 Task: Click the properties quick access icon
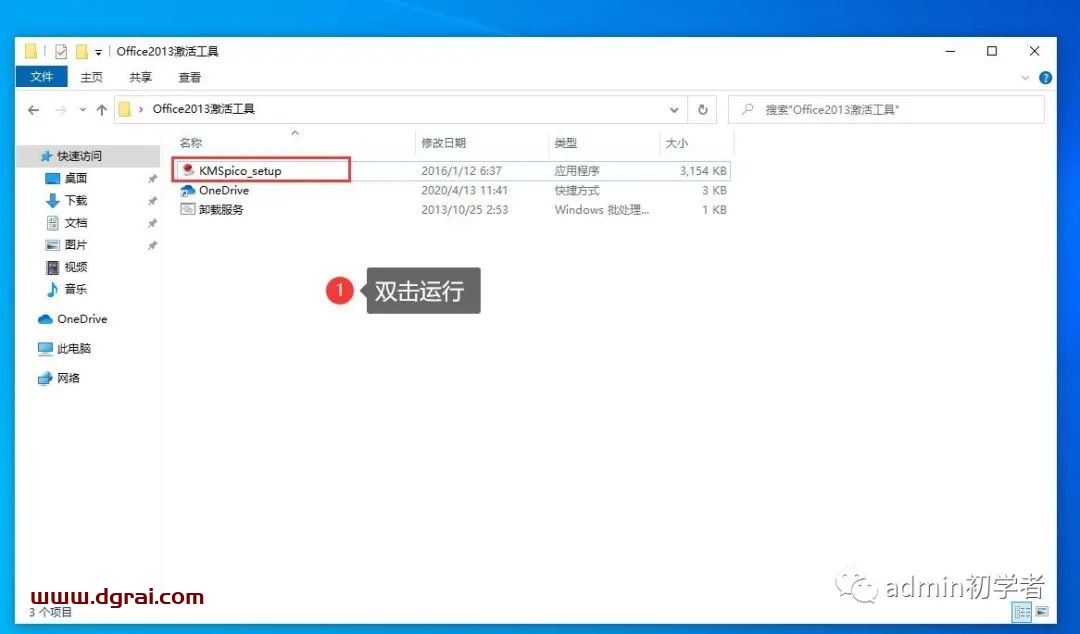click(x=61, y=51)
